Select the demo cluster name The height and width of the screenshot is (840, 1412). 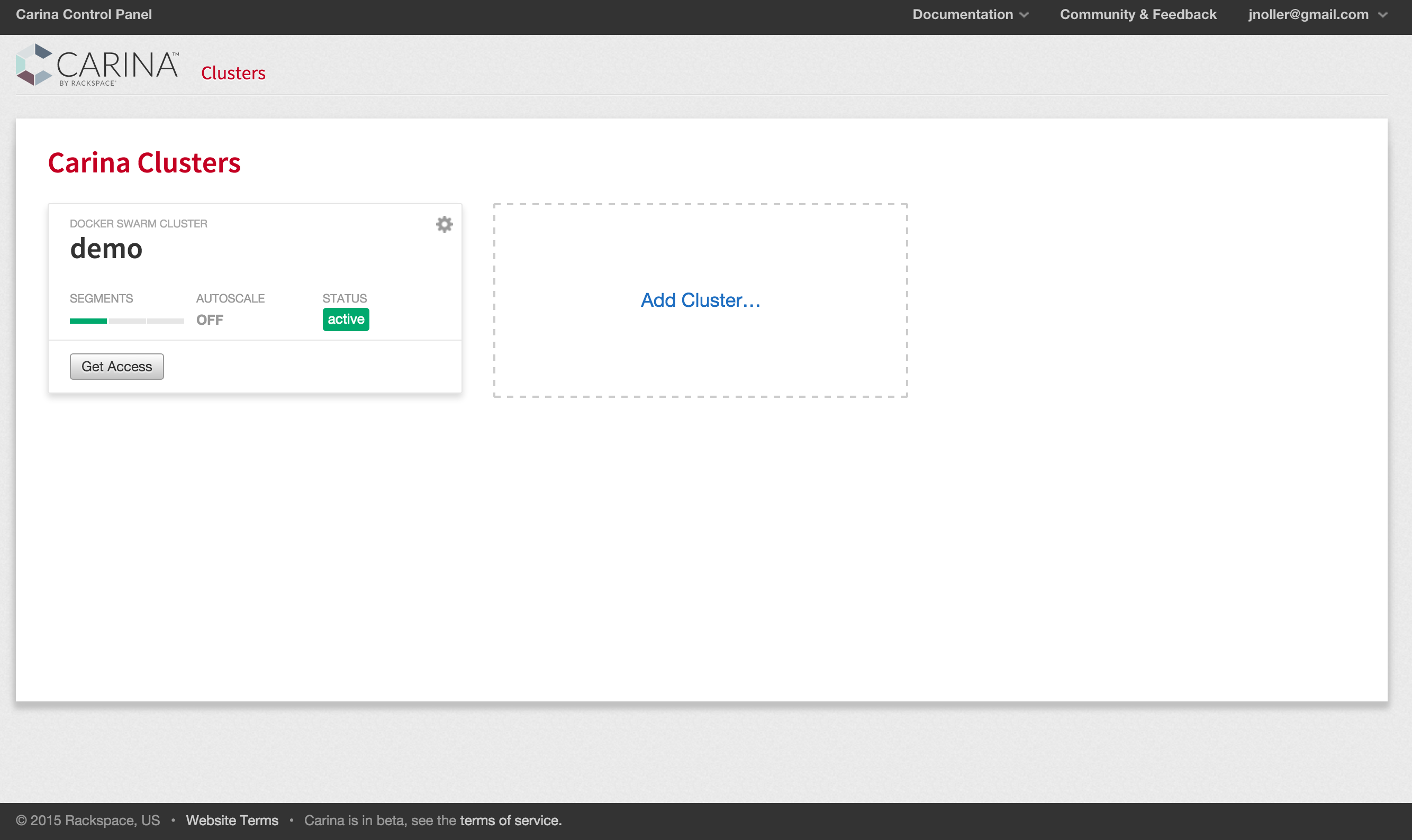tap(106, 249)
